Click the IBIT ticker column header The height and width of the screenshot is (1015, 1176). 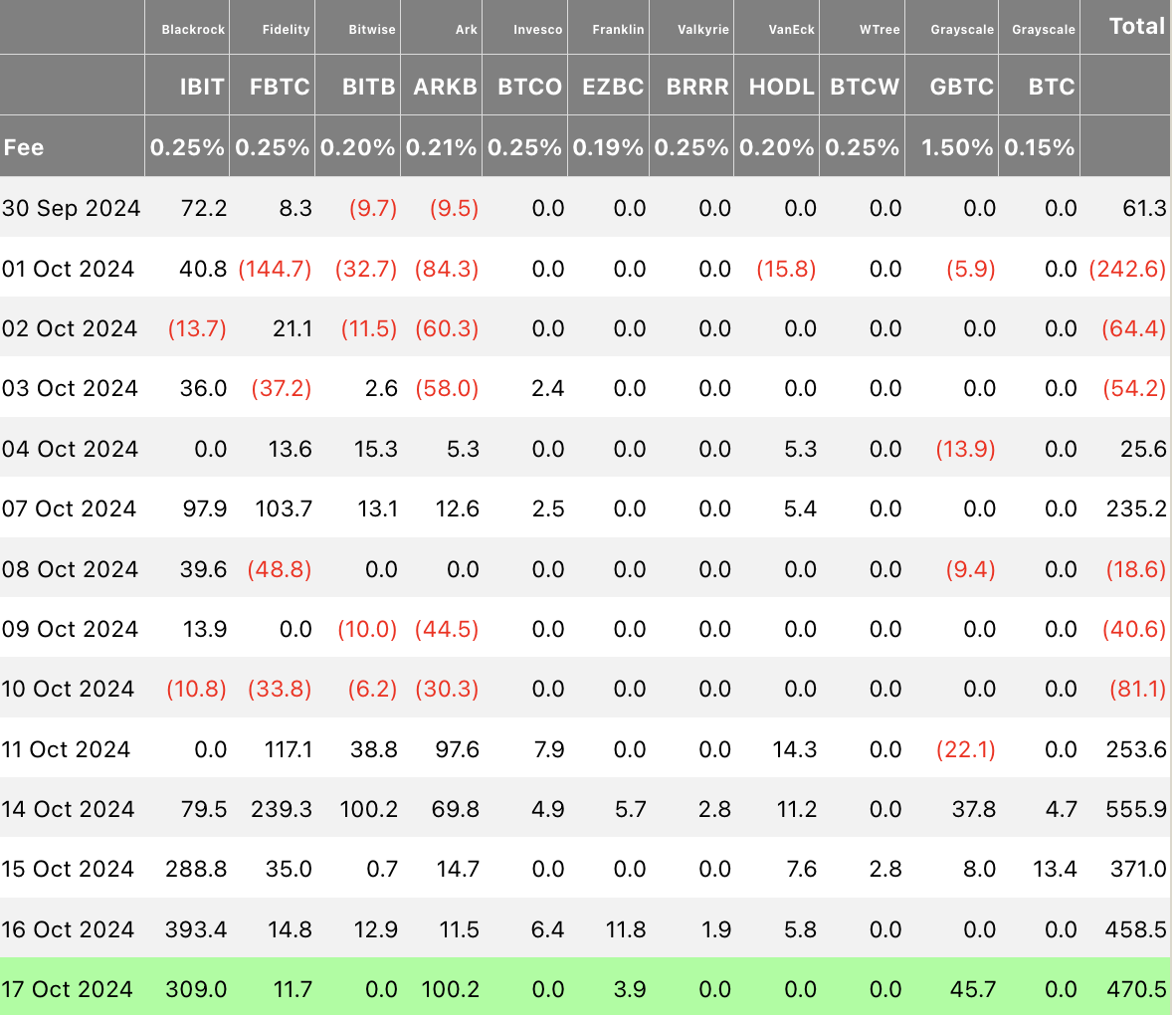(201, 87)
